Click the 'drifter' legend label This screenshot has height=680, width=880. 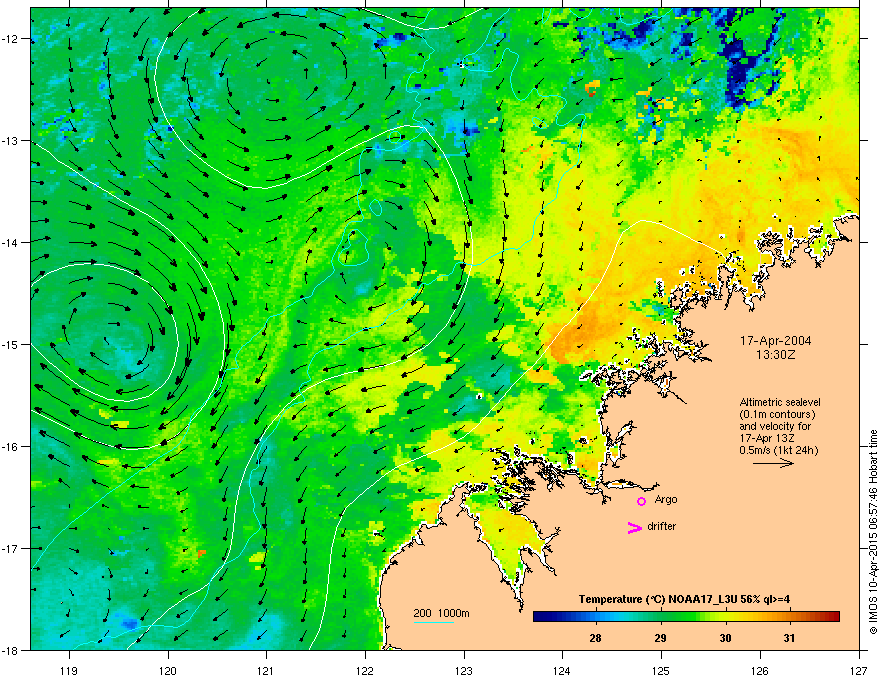[x=661, y=526]
